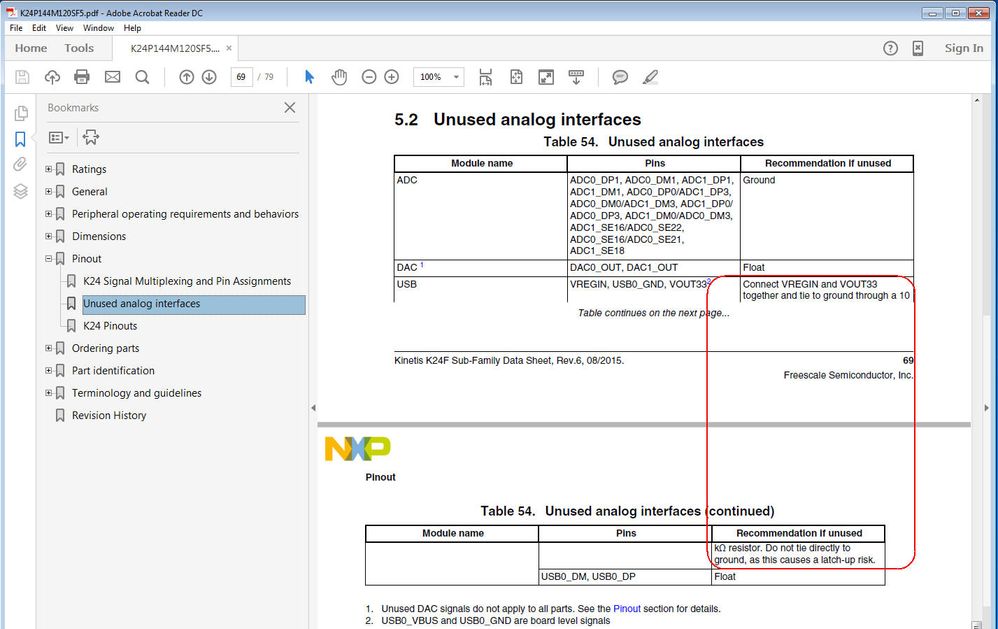Click the find current bookmark icon

pyautogui.click(x=90, y=137)
